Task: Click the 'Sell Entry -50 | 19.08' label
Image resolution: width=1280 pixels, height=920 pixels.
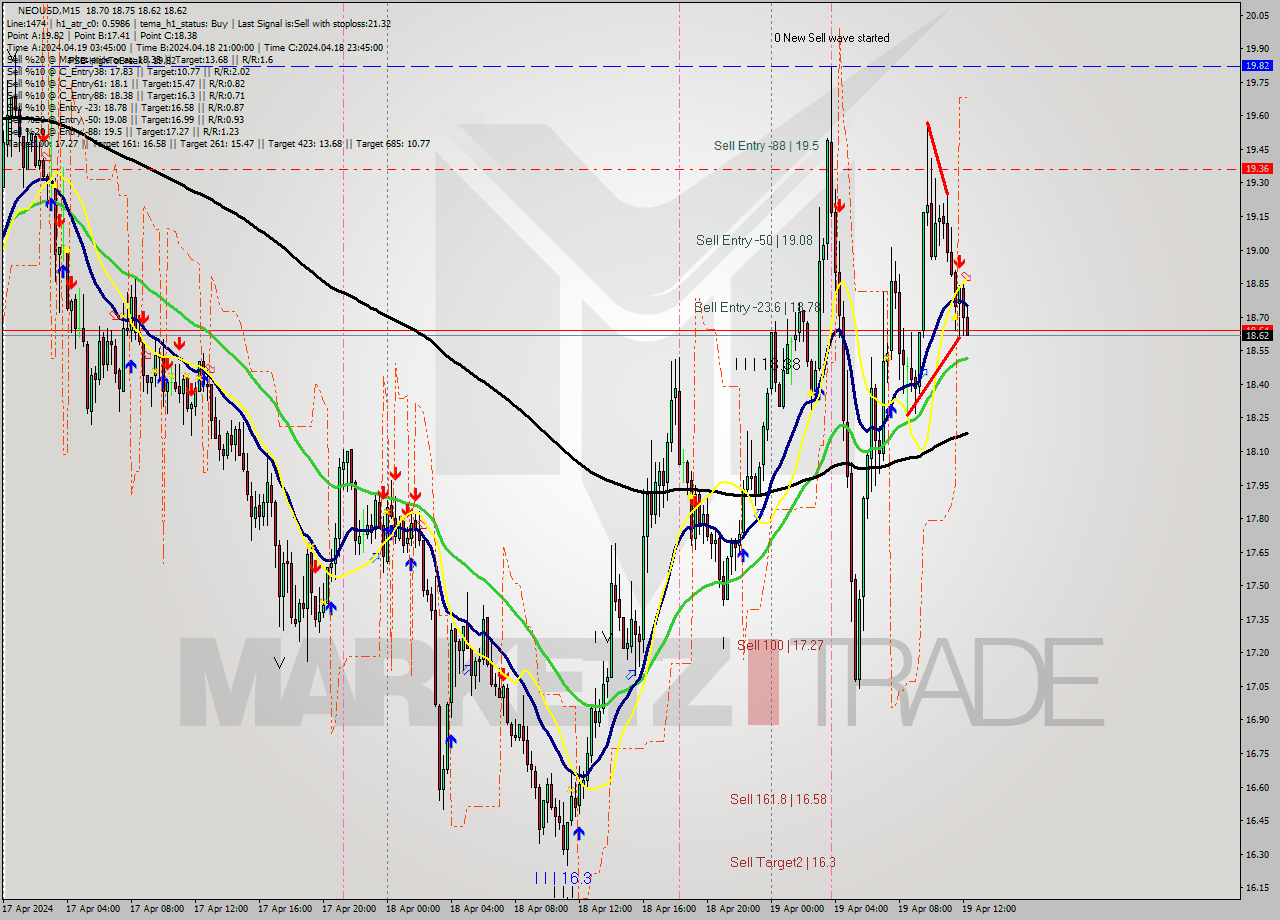Action: click(754, 241)
